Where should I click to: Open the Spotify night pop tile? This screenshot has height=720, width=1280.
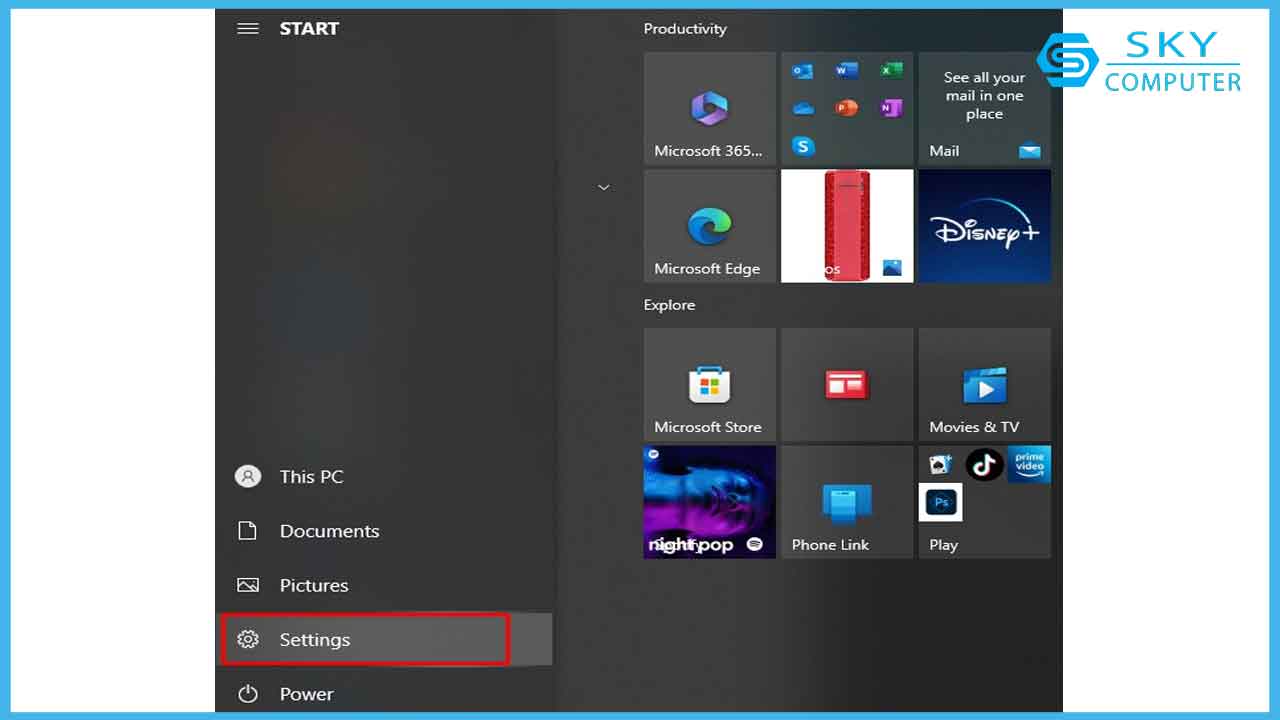click(710, 502)
